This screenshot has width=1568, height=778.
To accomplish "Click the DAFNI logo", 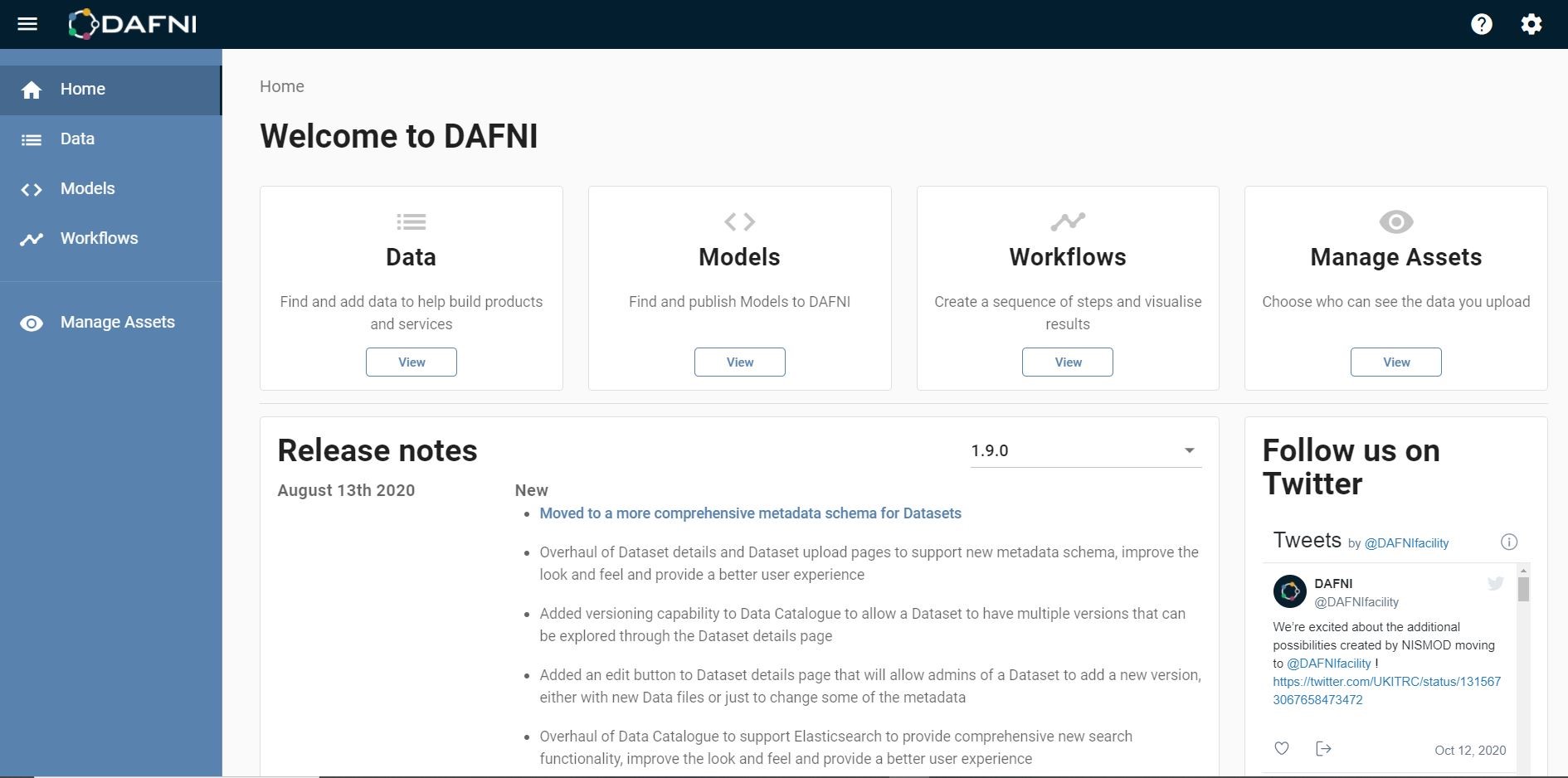I will pyautogui.click(x=133, y=24).
